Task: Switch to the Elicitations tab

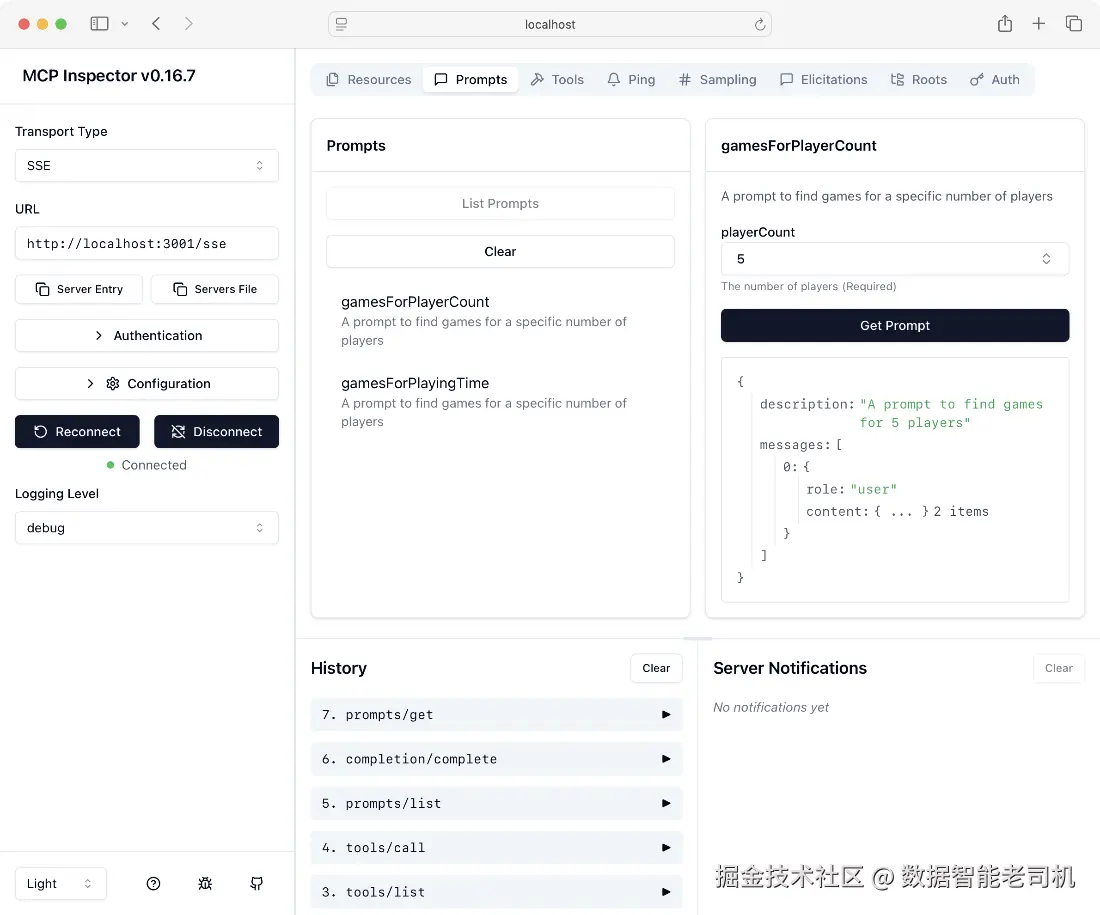Action: (824, 79)
